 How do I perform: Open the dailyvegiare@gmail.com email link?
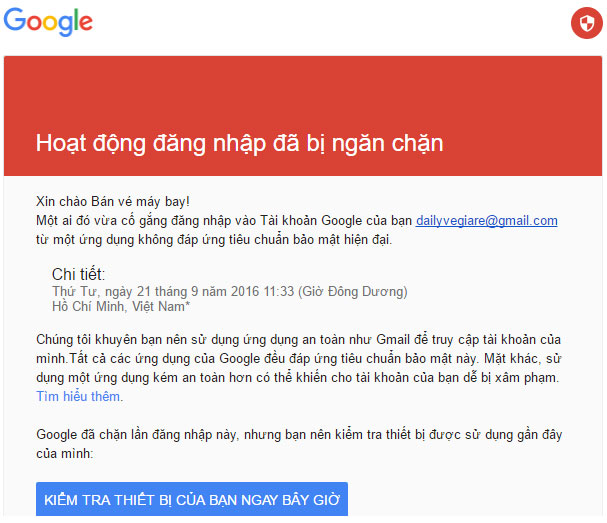tap(487, 221)
